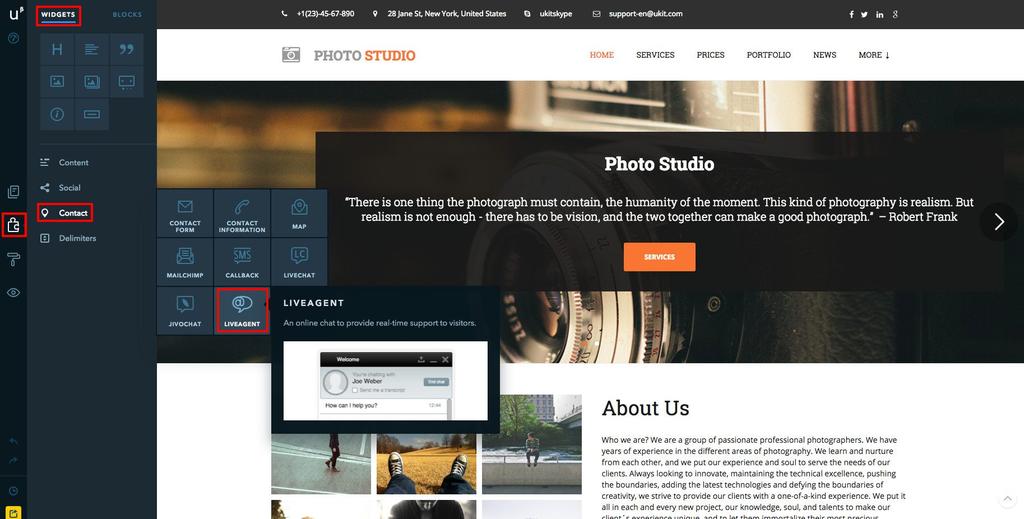Open the Facebook icon in top bar

point(851,14)
